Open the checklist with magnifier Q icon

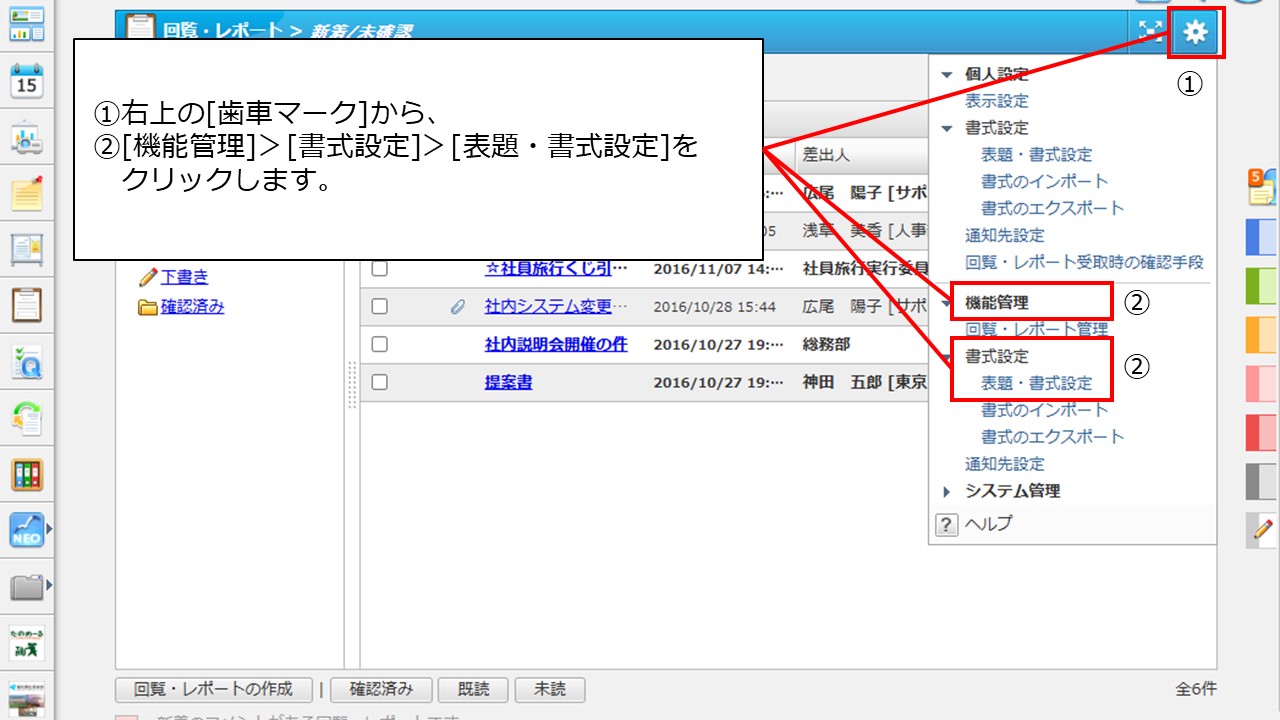27,362
